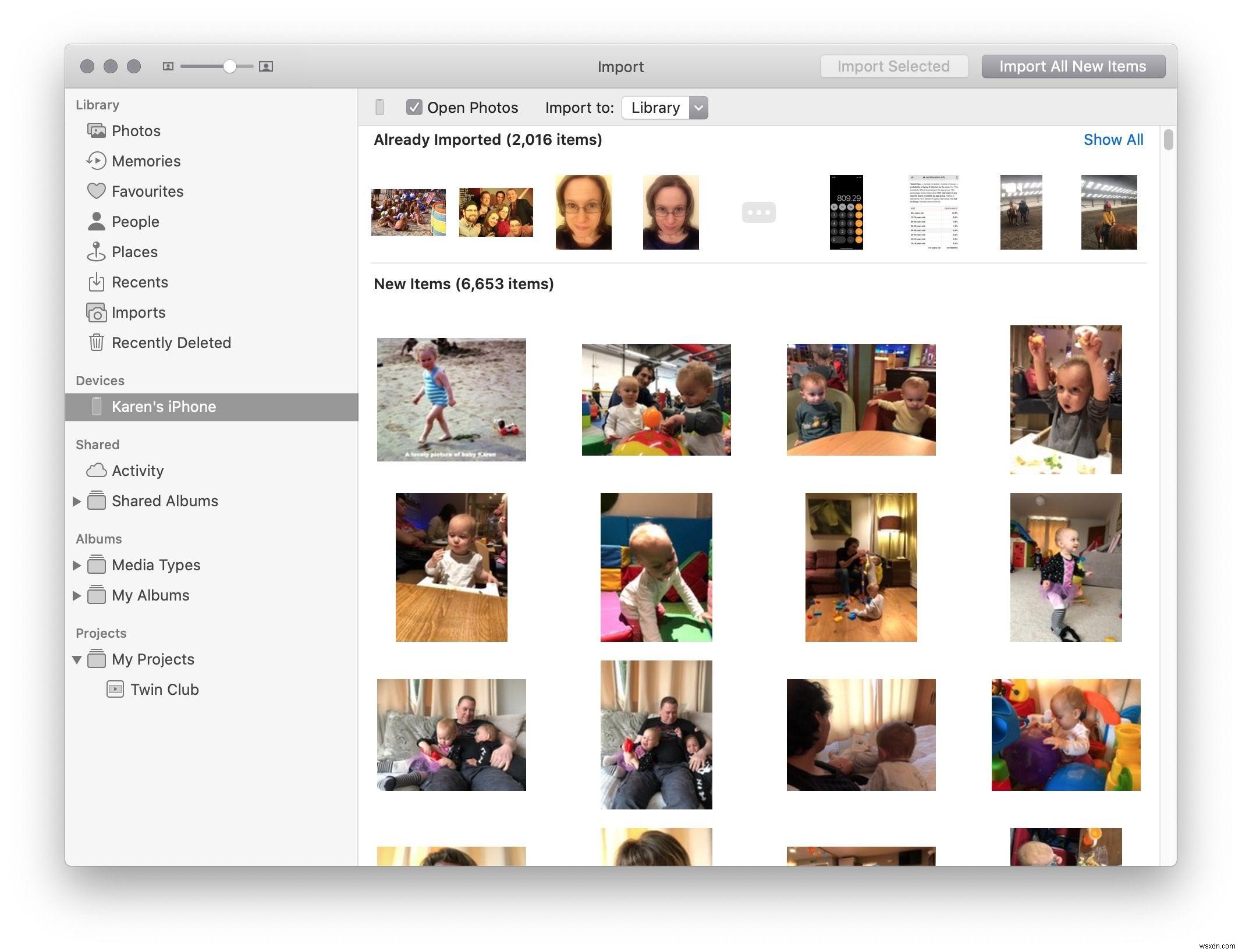This screenshot has width=1242, height=952.
Task: Open the Twin Club project
Action: coord(164,689)
